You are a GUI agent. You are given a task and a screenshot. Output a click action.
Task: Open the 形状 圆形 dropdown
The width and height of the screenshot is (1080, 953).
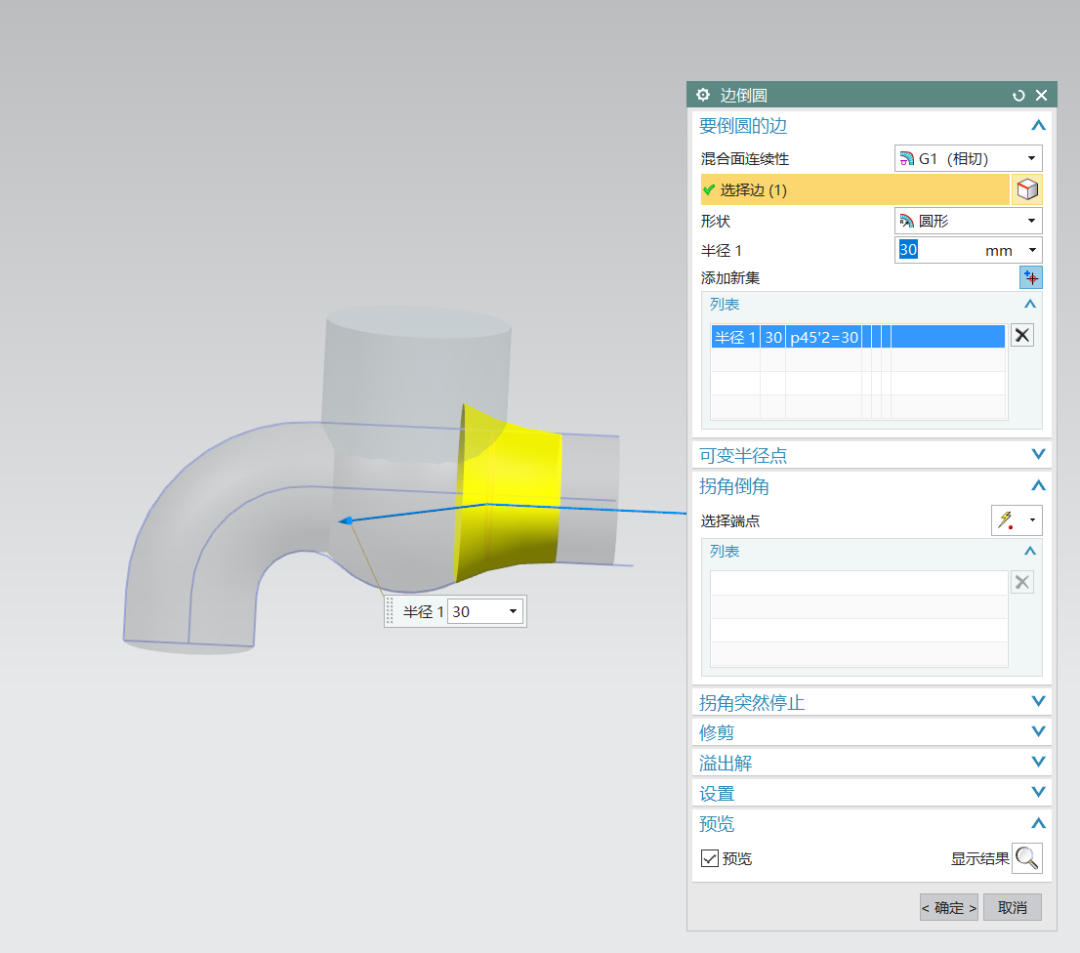pyautogui.click(x=968, y=221)
